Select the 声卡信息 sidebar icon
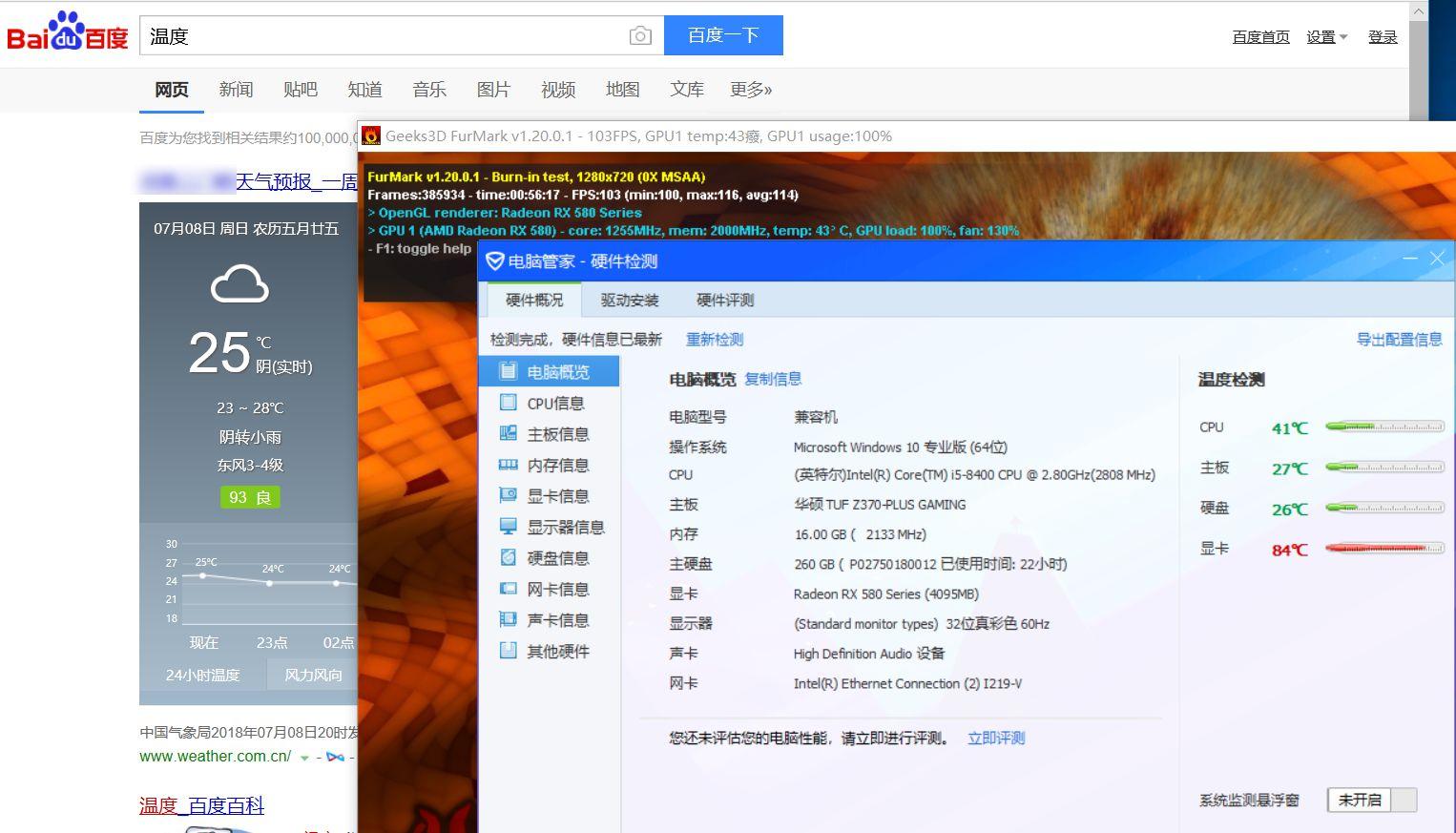This screenshot has height=833, width=1456. (x=509, y=619)
